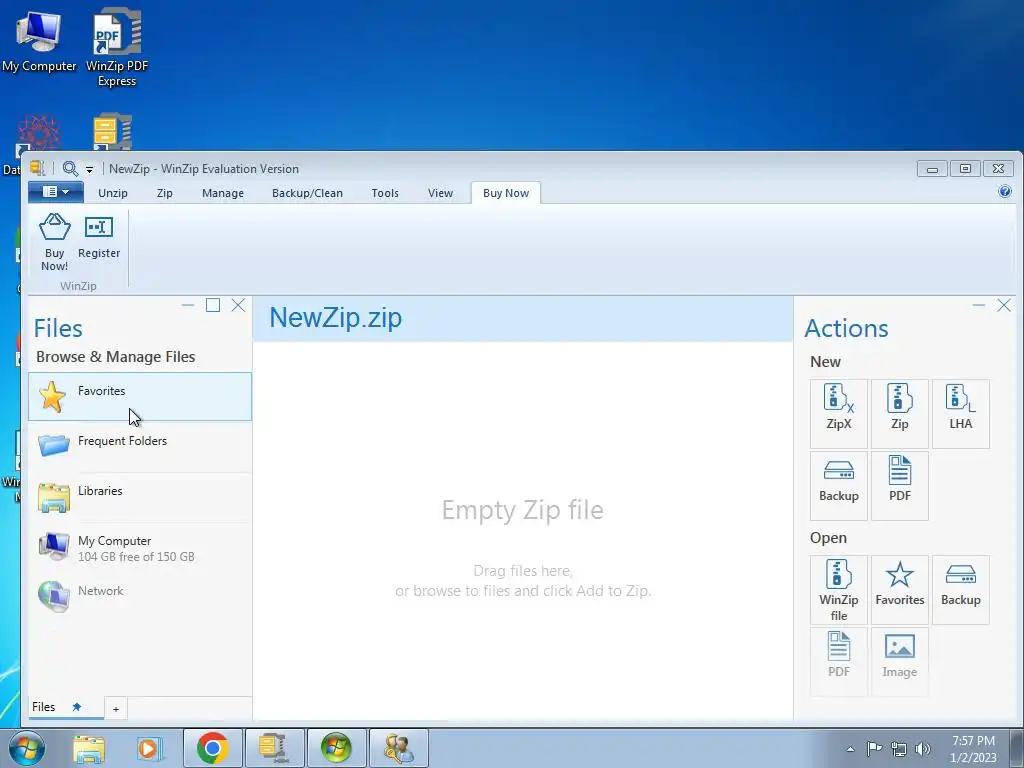Click the blue help question mark icon
Viewport: 1024px width, 768px height.
tap(1004, 191)
